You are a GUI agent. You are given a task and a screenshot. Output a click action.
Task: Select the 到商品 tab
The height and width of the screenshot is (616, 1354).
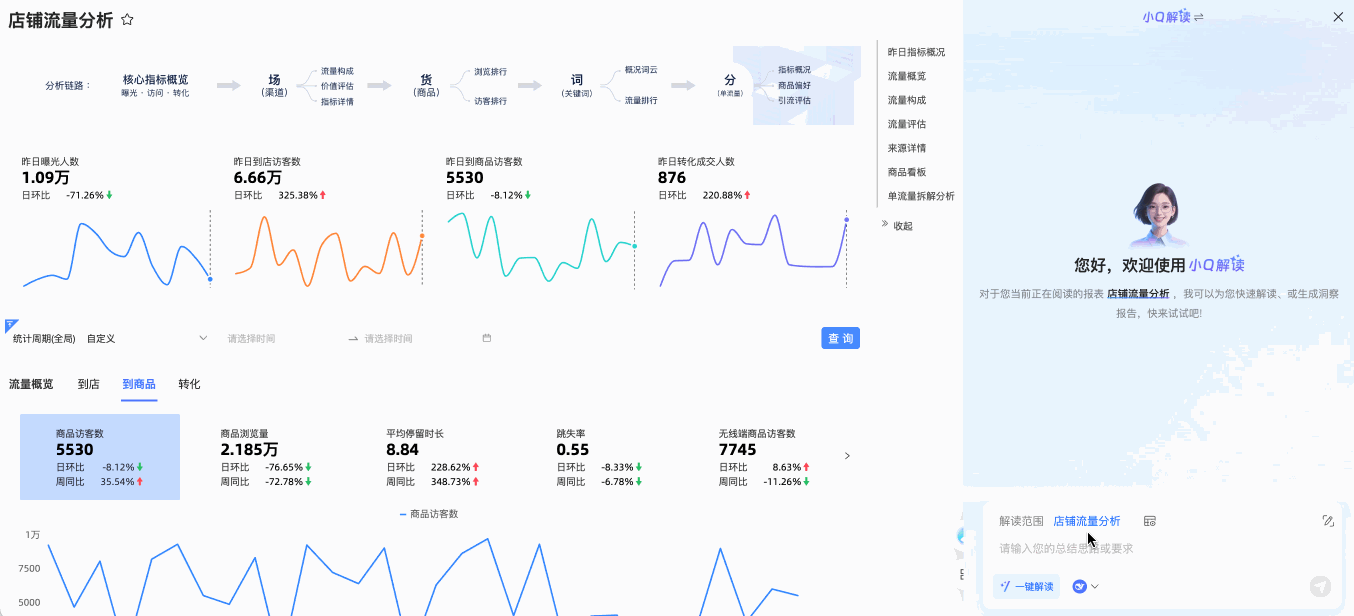pyautogui.click(x=139, y=384)
